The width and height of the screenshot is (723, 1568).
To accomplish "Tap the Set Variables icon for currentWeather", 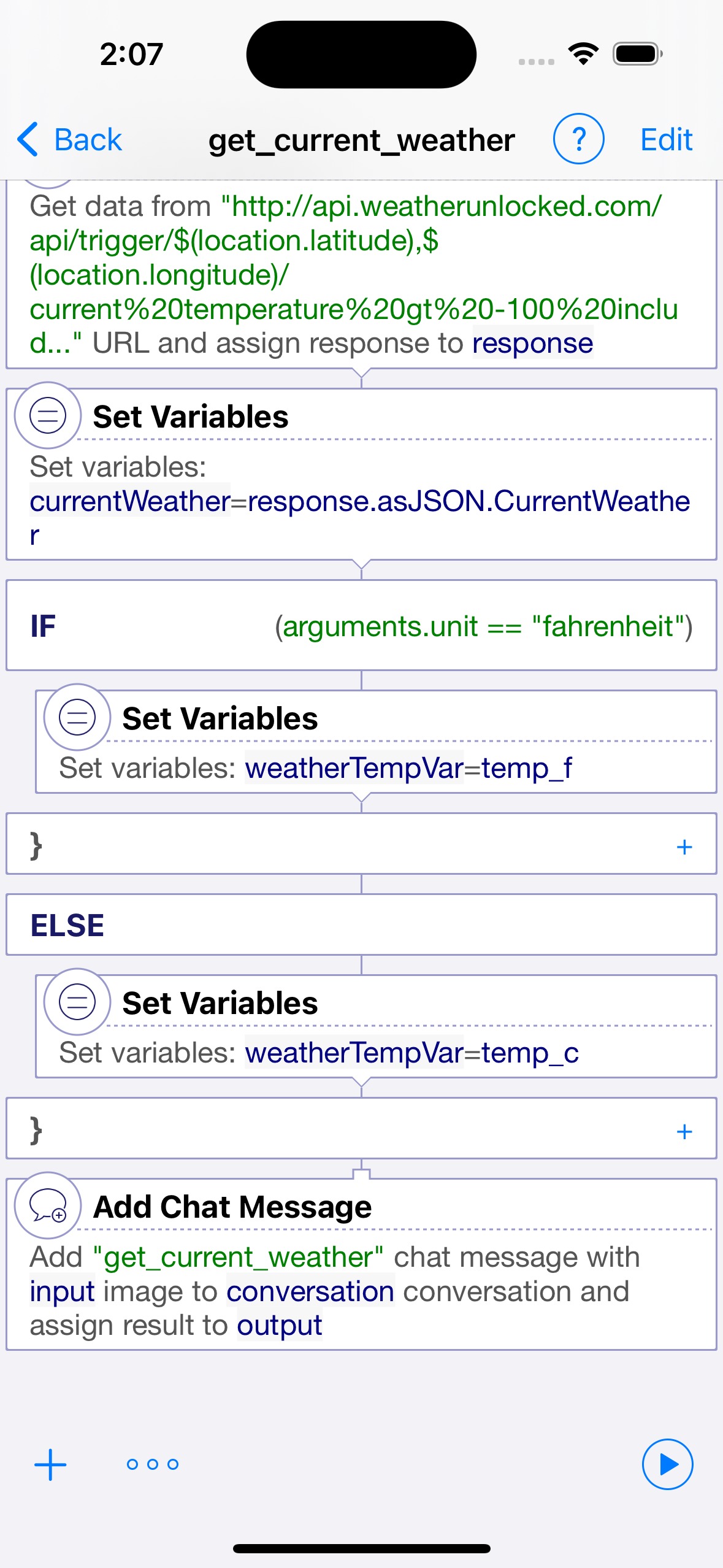I will tap(48, 415).
